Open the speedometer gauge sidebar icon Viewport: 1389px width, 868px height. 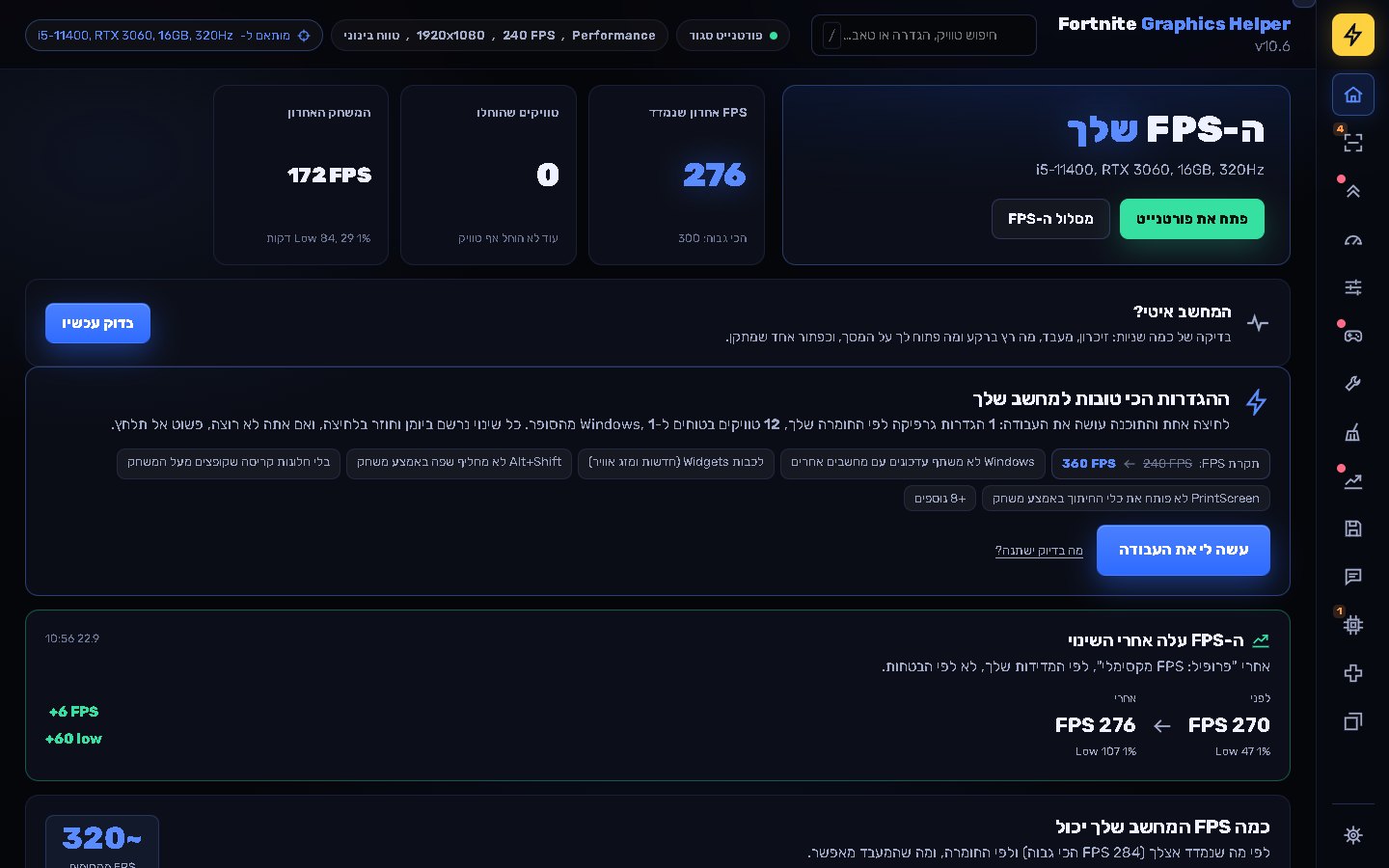pos(1353,239)
